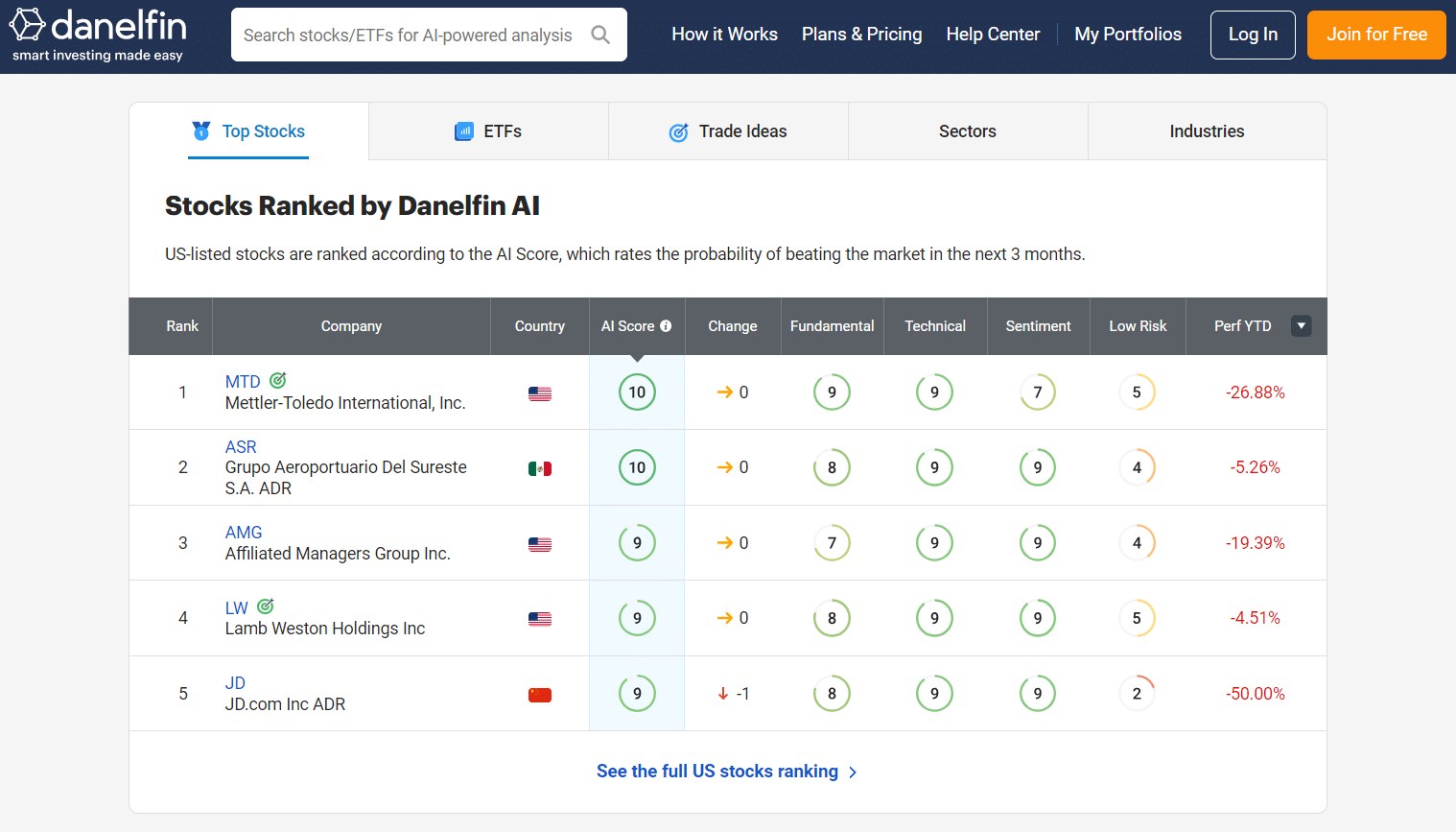This screenshot has height=832, width=1456.
Task: Click the AI Score column header
Action: pos(637,326)
